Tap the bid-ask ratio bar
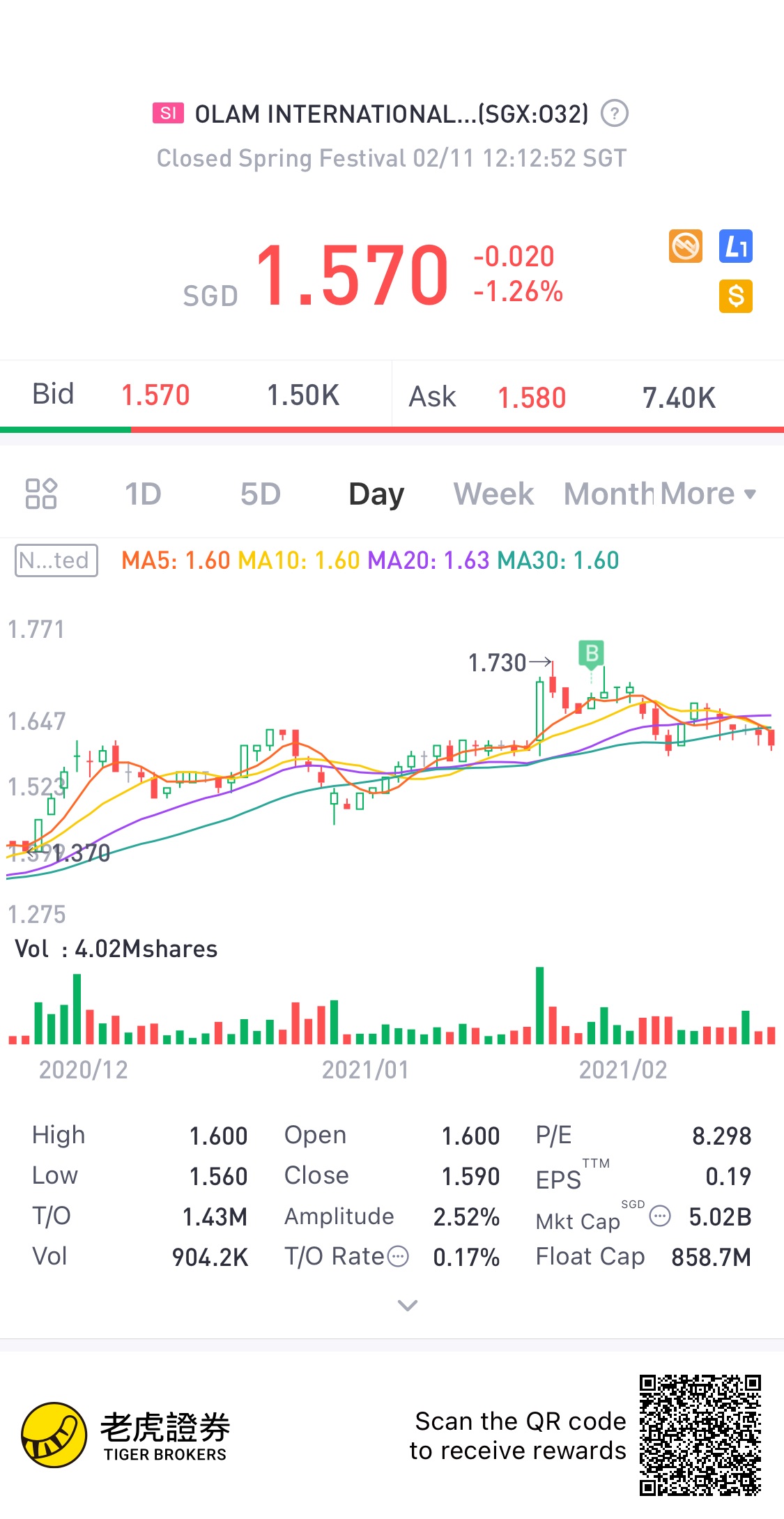Screen dimensions: 784x1519 pyautogui.click(x=392, y=429)
